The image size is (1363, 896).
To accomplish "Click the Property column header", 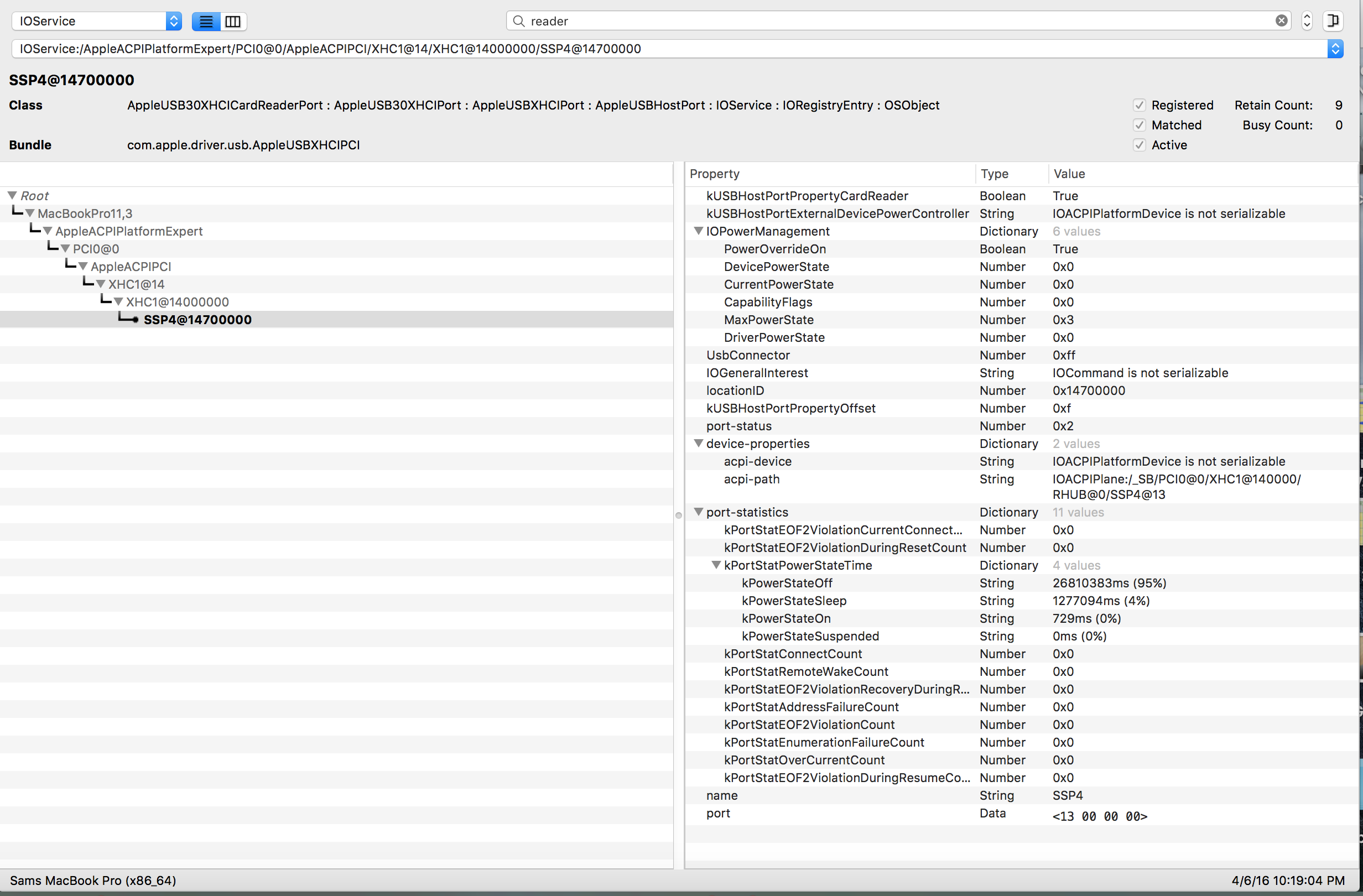I will [714, 174].
